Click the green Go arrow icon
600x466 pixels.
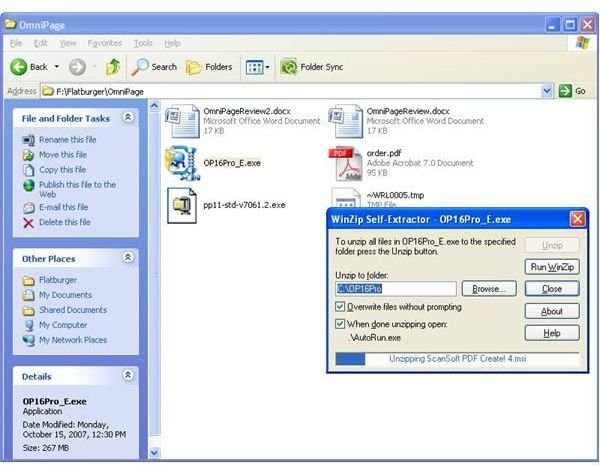pos(565,91)
